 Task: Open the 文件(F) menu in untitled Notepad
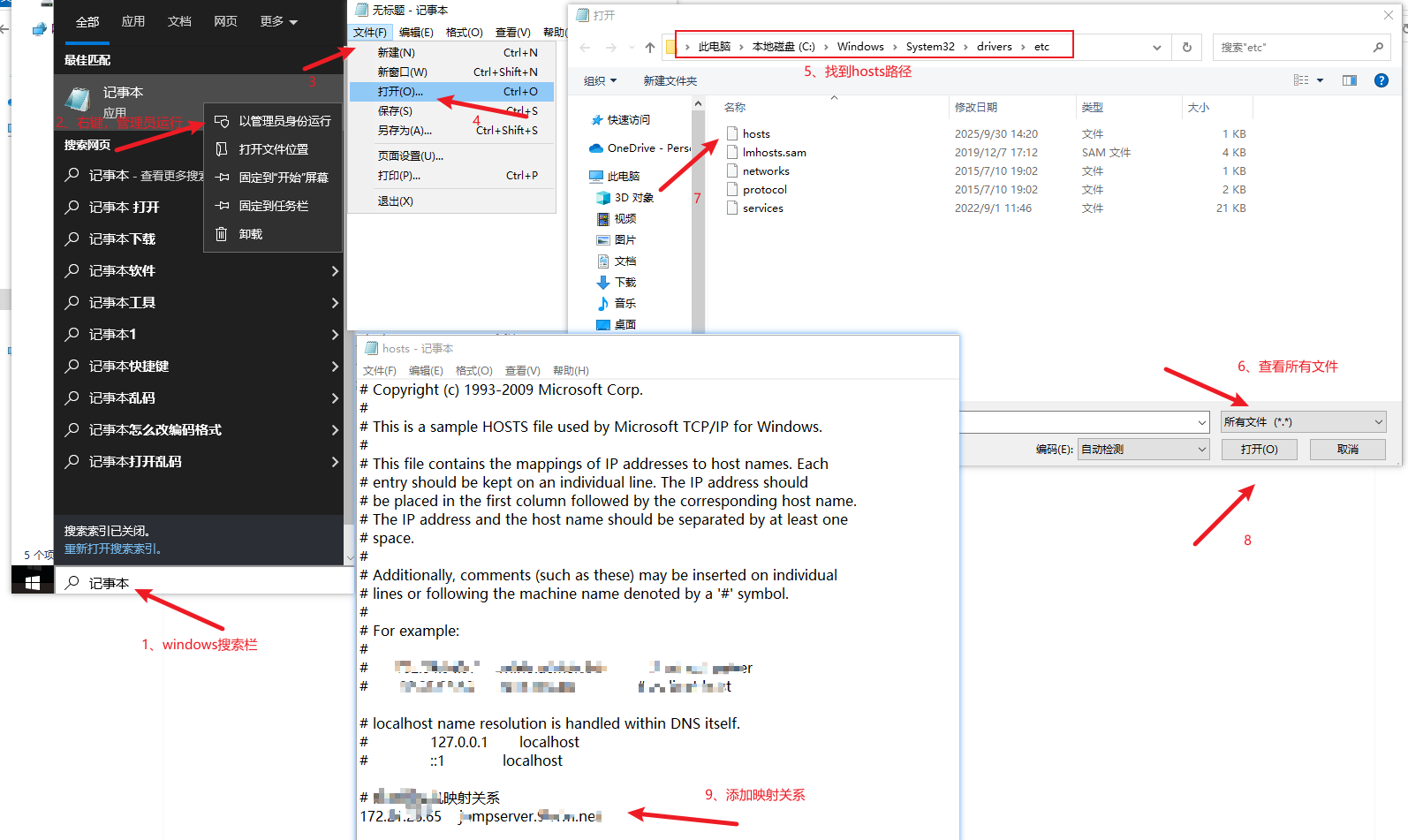point(369,32)
